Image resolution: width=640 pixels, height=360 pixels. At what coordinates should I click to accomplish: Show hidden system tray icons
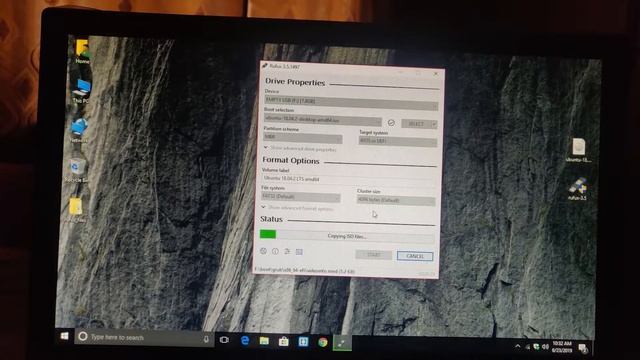[x=518, y=346]
